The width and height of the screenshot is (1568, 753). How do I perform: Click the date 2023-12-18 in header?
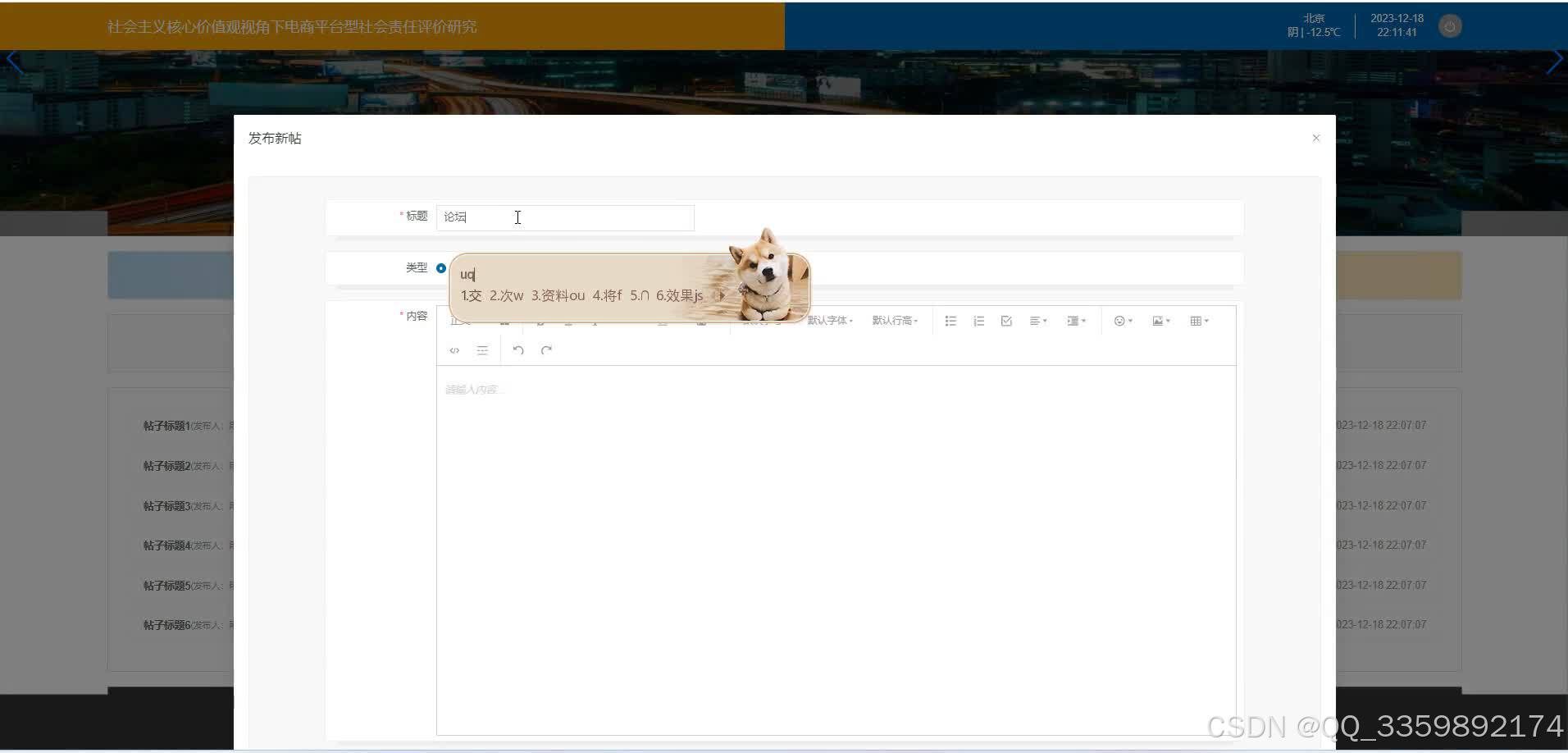point(1397,18)
